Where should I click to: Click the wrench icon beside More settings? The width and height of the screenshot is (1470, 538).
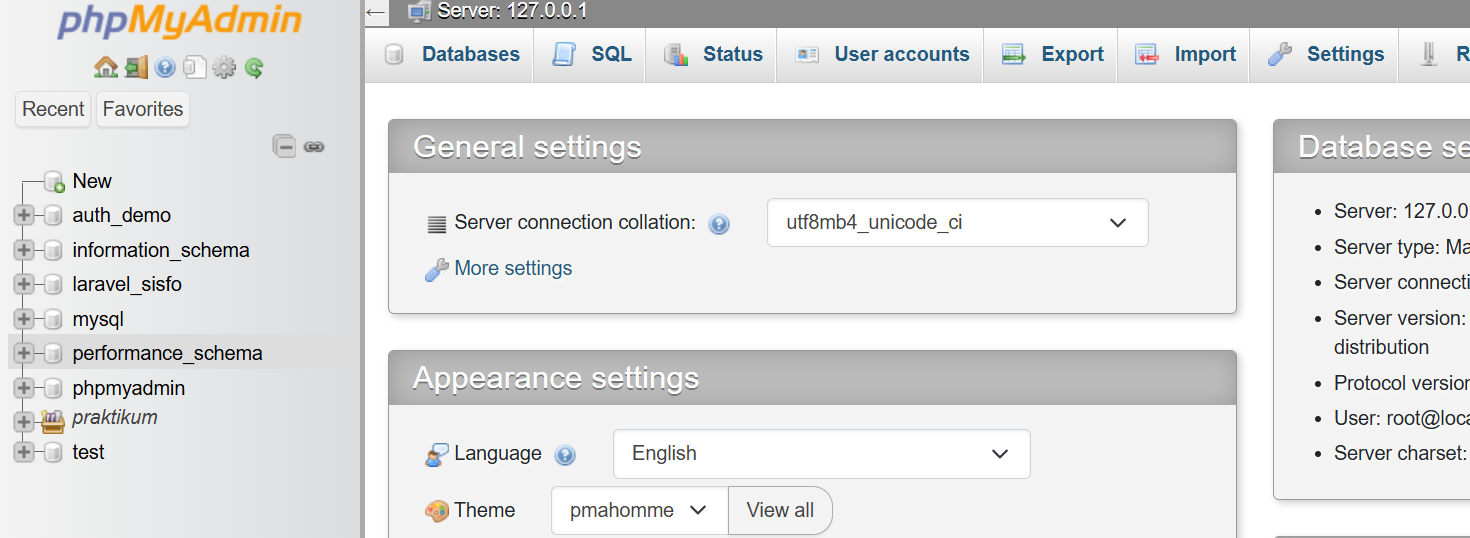436,269
